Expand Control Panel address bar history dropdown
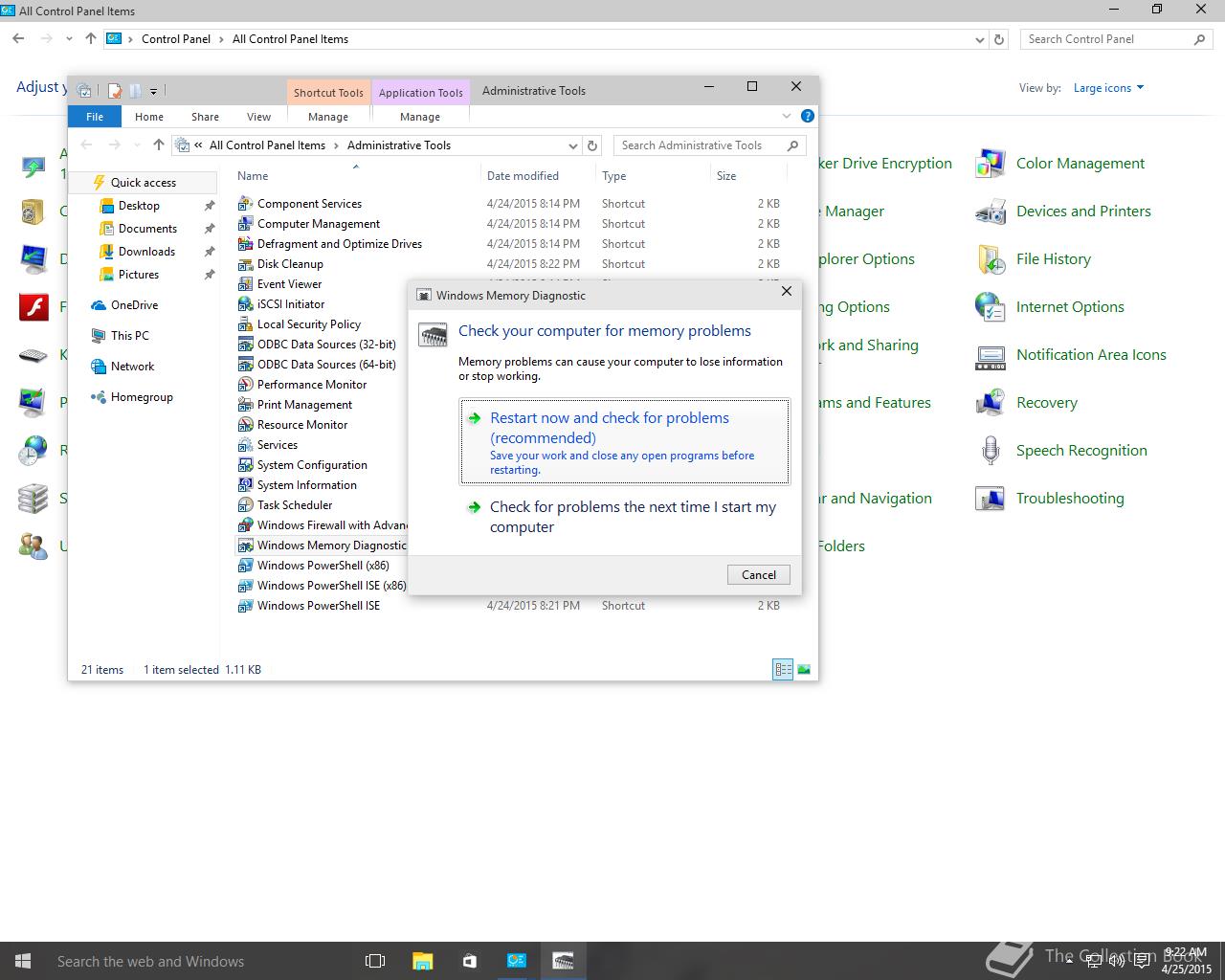1225x980 pixels. [979, 40]
